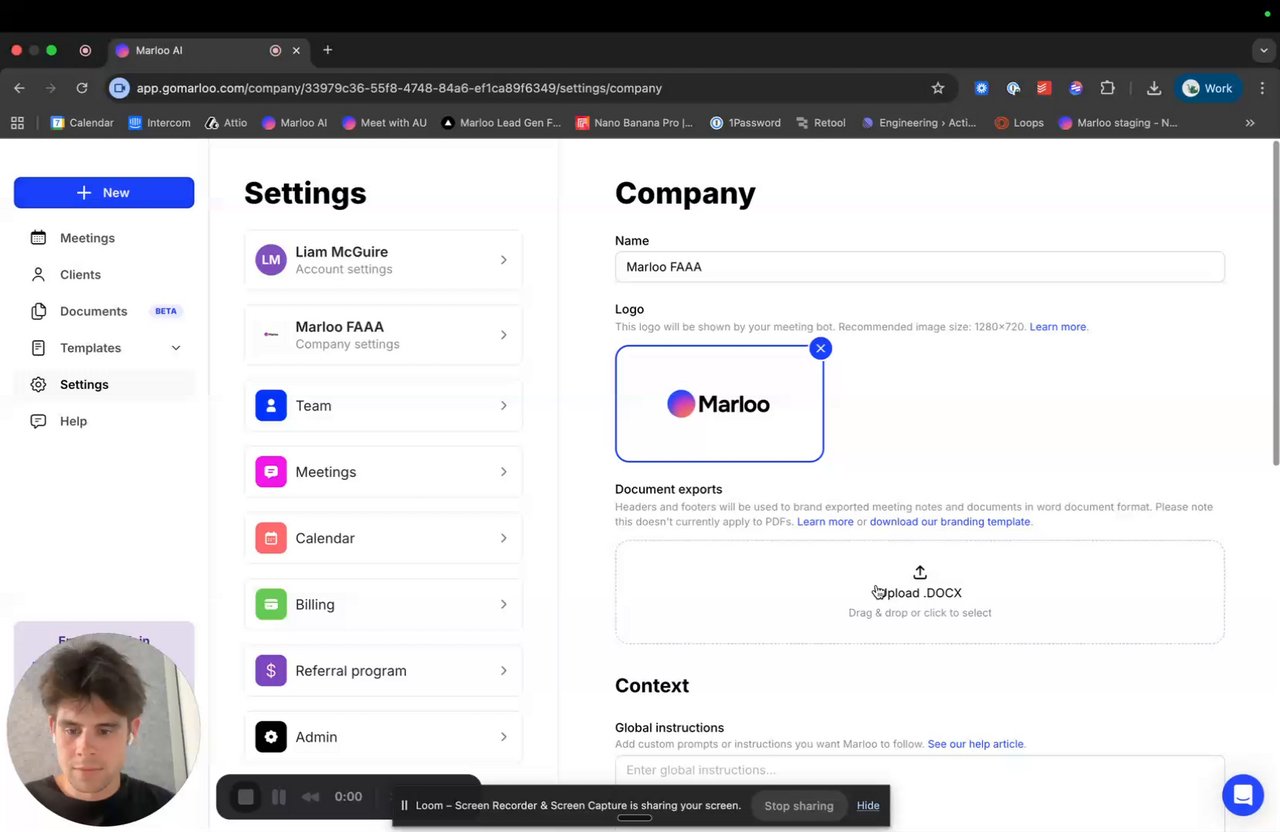Open Chrome downloads icon
Screen dimensions: 1280x832
point(1154,88)
